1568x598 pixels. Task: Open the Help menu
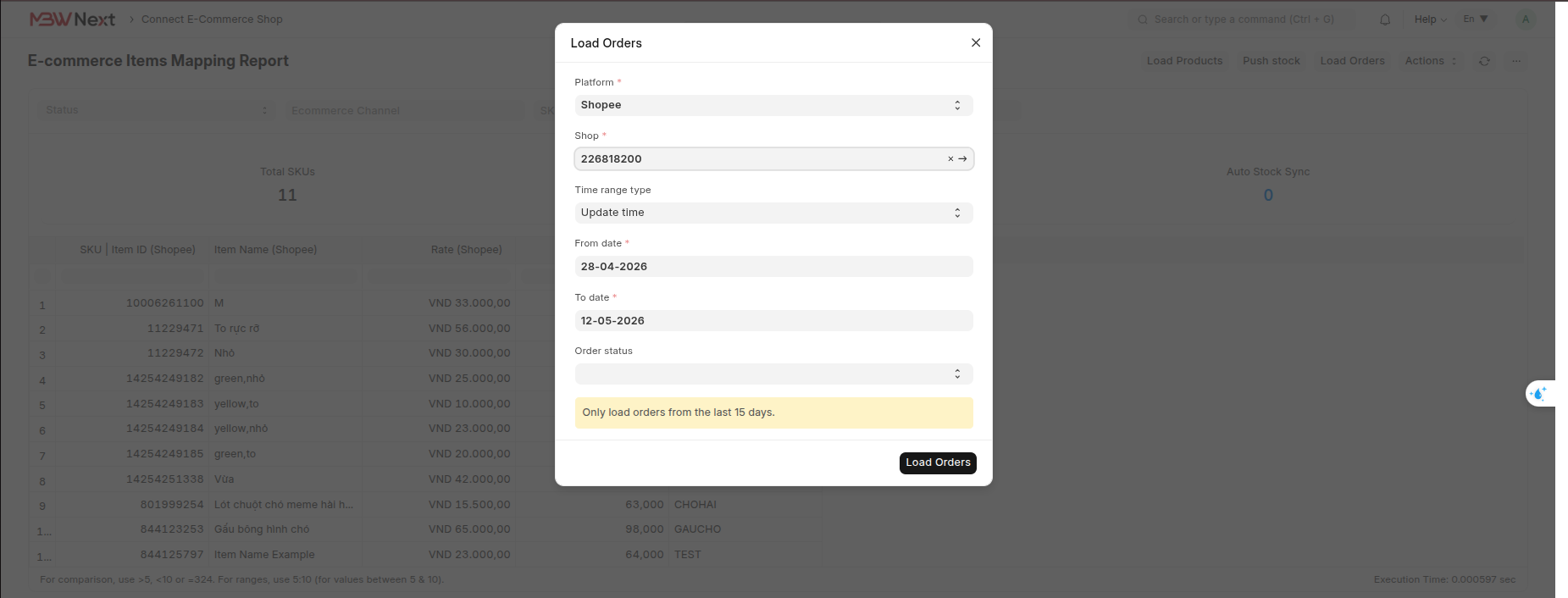coord(1430,19)
